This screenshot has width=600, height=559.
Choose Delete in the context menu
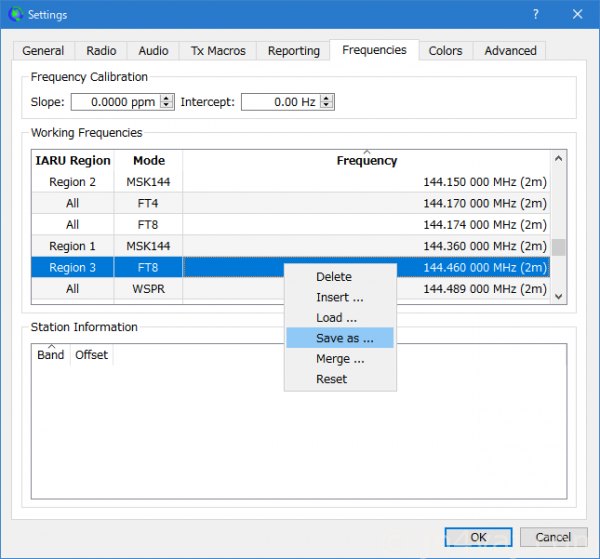click(333, 277)
